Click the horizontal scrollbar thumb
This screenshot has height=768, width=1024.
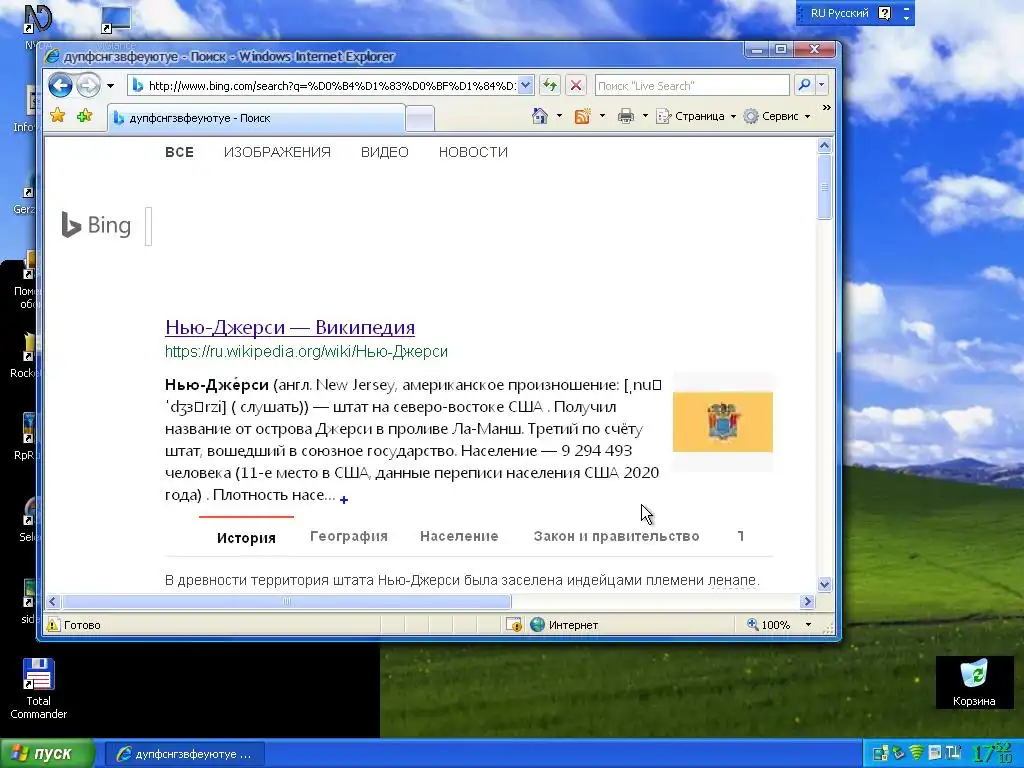287,601
